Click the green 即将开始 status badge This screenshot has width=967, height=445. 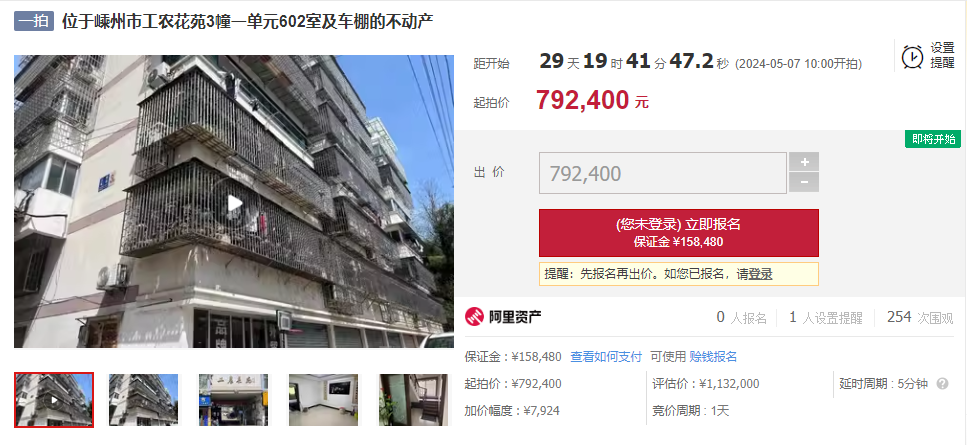(x=933, y=139)
